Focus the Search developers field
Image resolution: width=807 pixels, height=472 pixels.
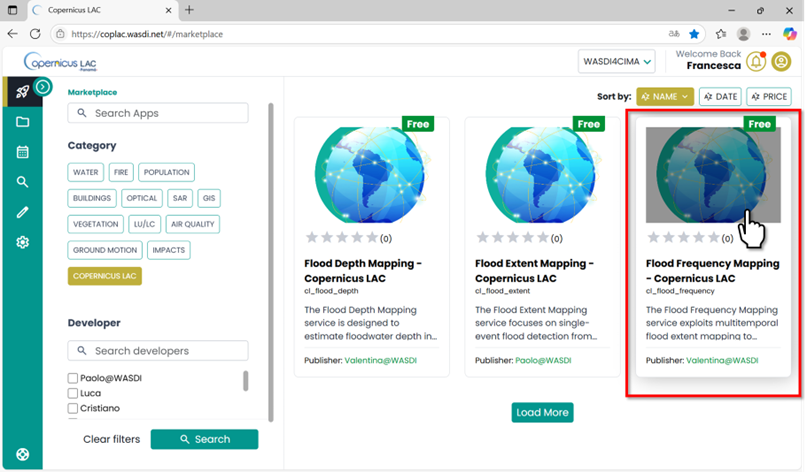(158, 351)
